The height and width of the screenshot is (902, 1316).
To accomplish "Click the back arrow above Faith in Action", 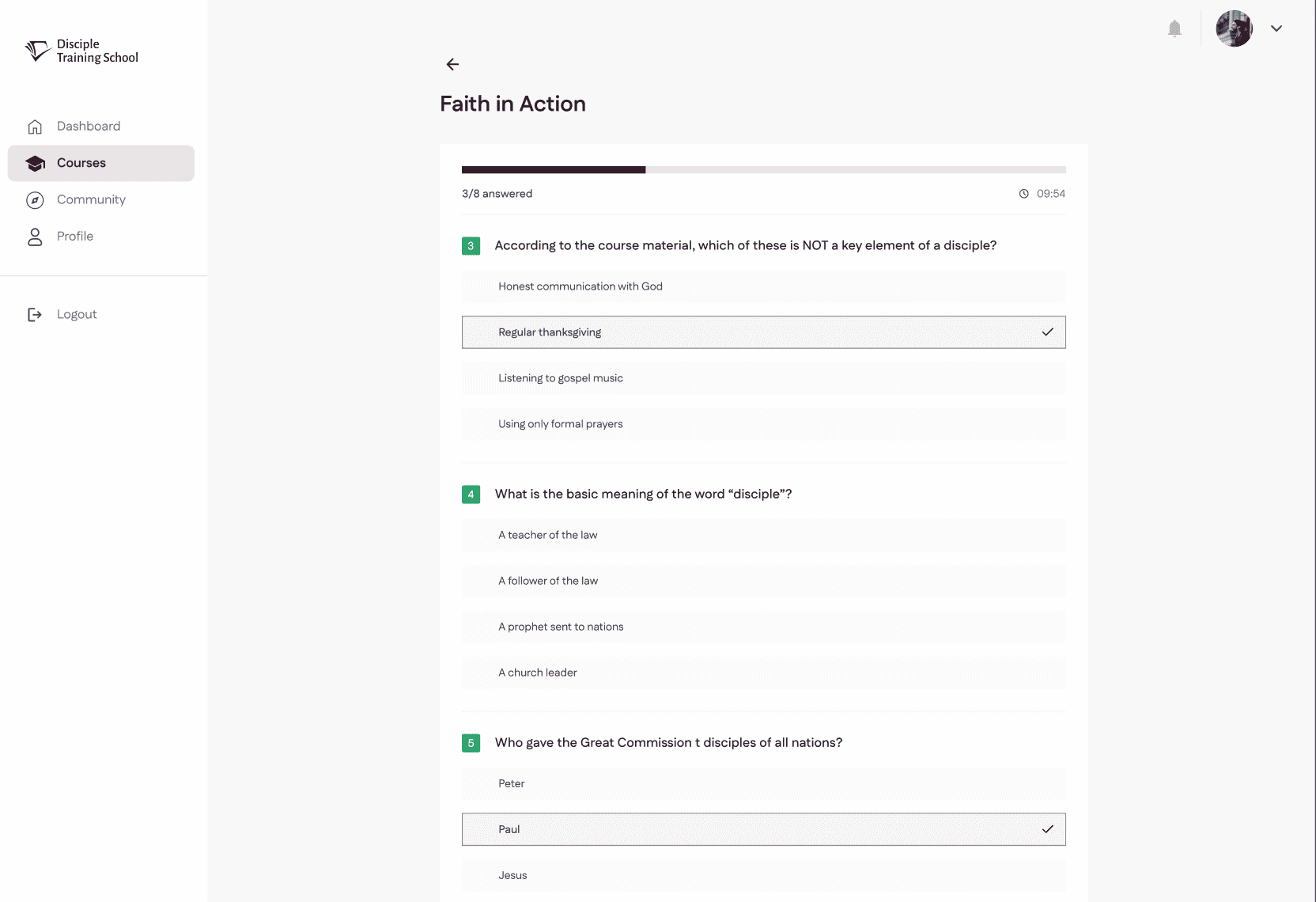I will point(452,64).
